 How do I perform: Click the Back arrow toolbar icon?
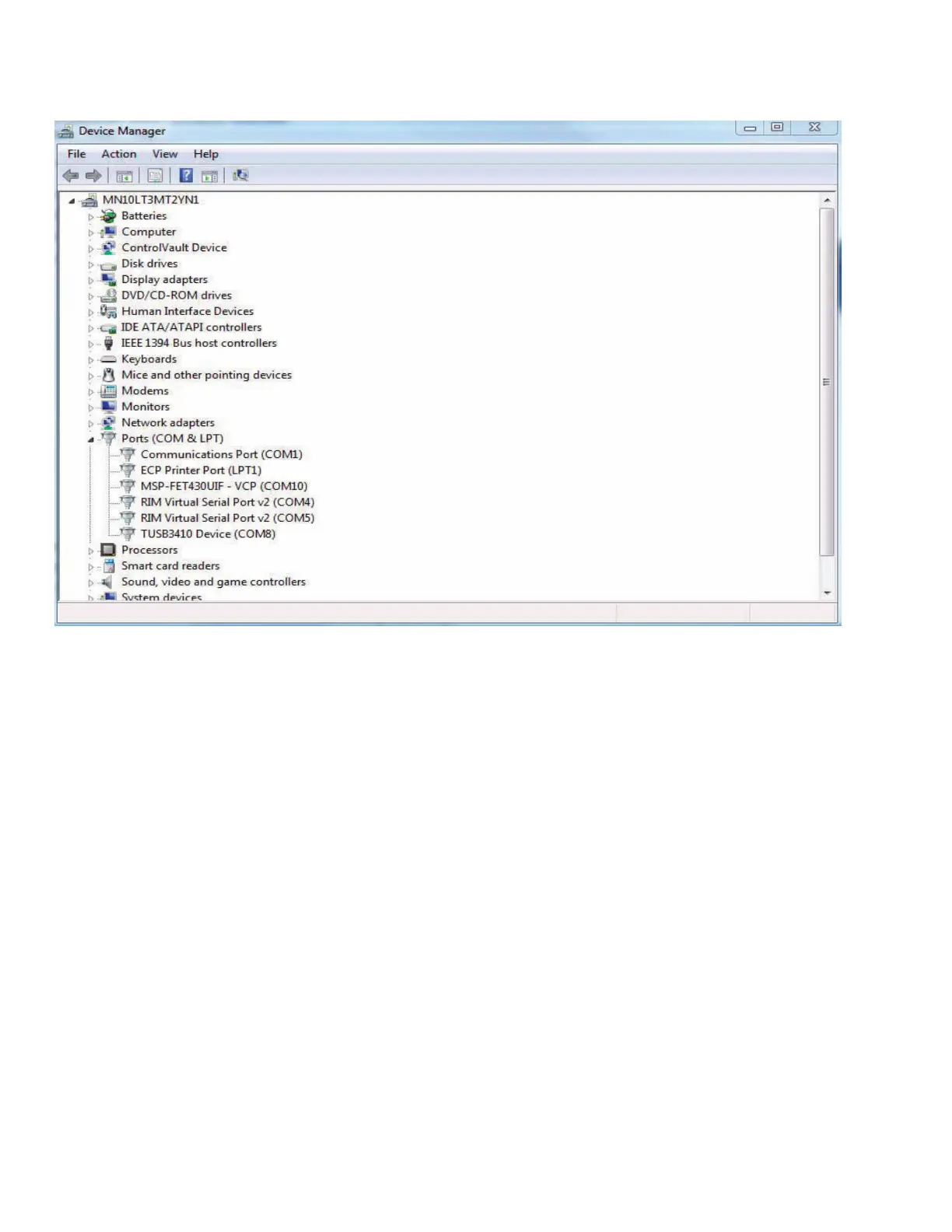[71, 176]
